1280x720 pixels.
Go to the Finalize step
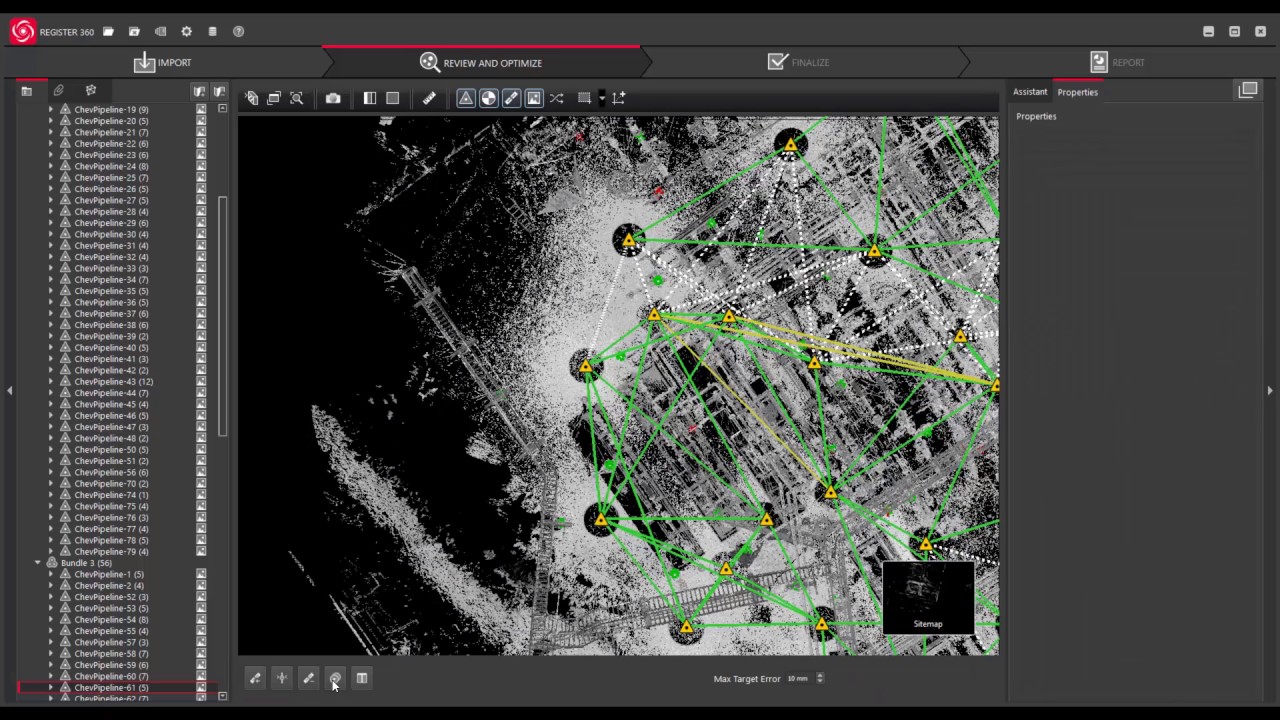[x=798, y=62]
